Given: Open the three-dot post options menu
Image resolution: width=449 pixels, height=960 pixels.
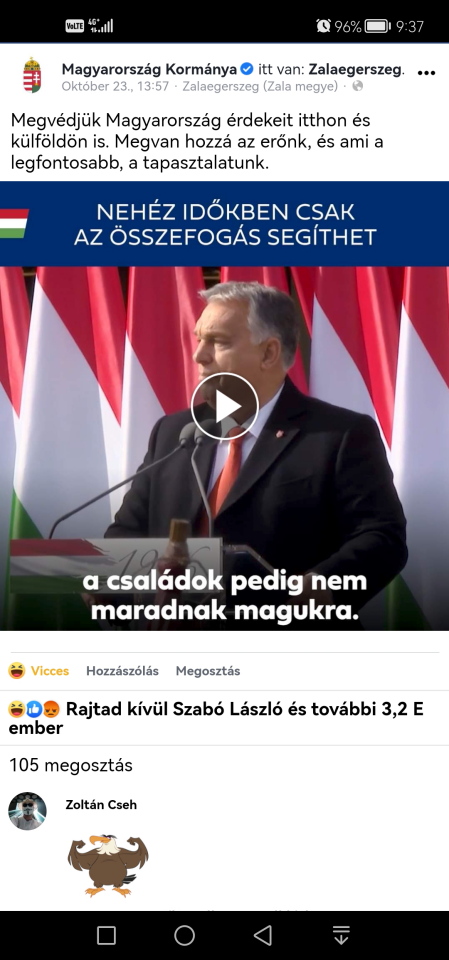Looking at the screenshot, I should pyautogui.click(x=426, y=73).
